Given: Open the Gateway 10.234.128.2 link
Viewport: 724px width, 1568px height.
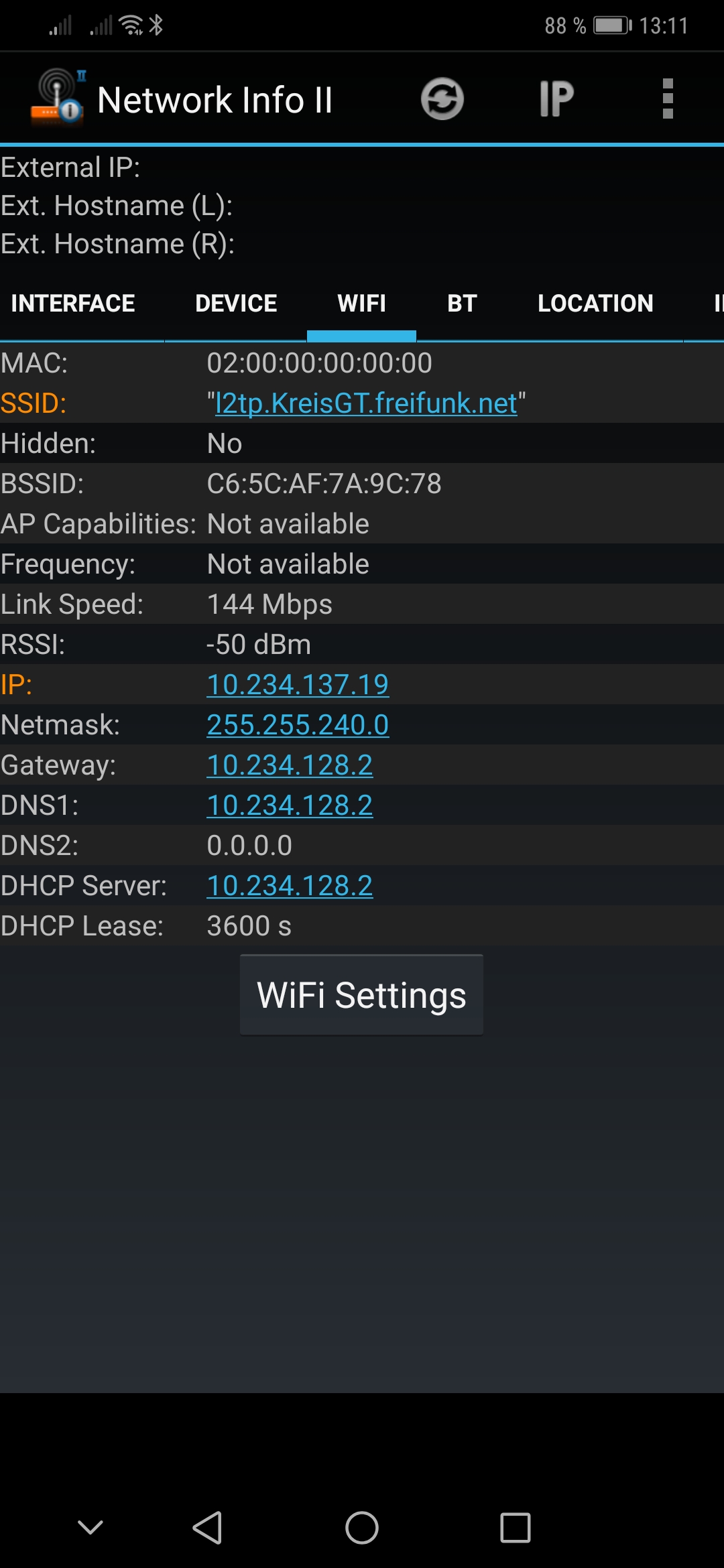Looking at the screenshot, I should pos(290,765).
